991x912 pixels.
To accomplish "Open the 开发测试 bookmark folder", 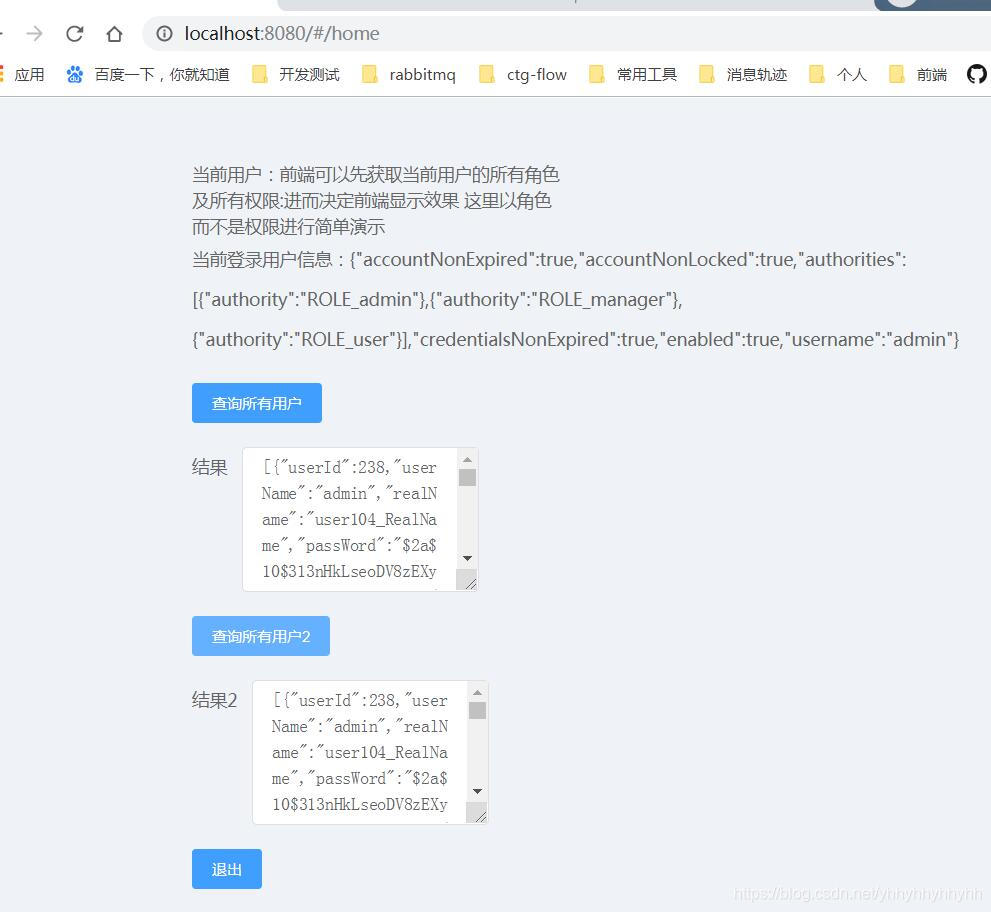I will (296, 75).
